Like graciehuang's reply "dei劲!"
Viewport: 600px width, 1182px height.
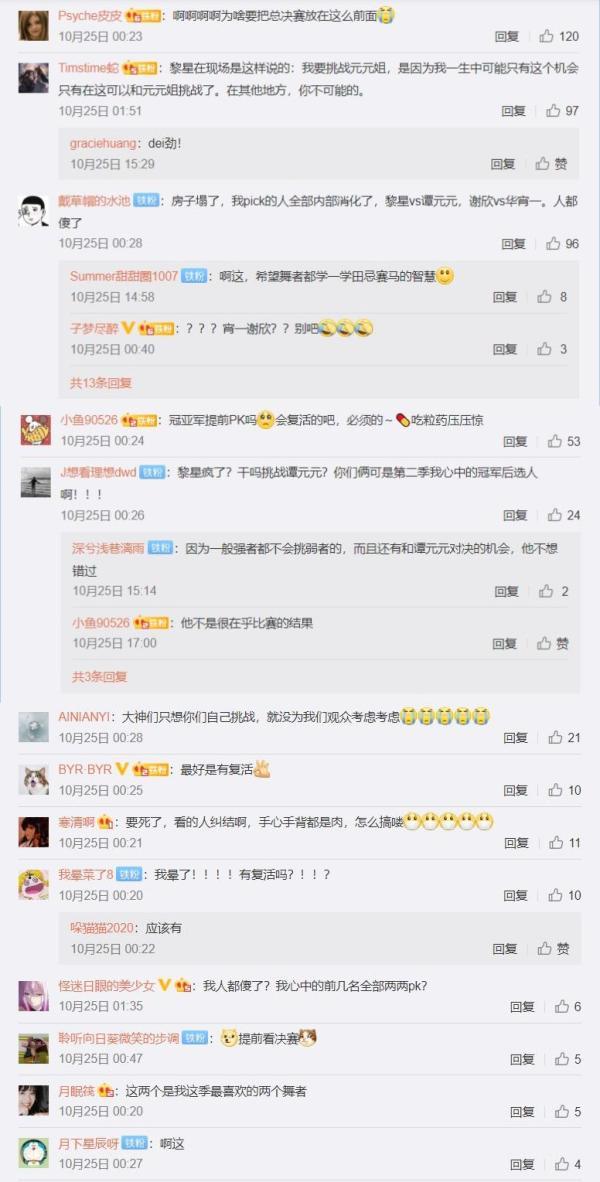(552, 164)
